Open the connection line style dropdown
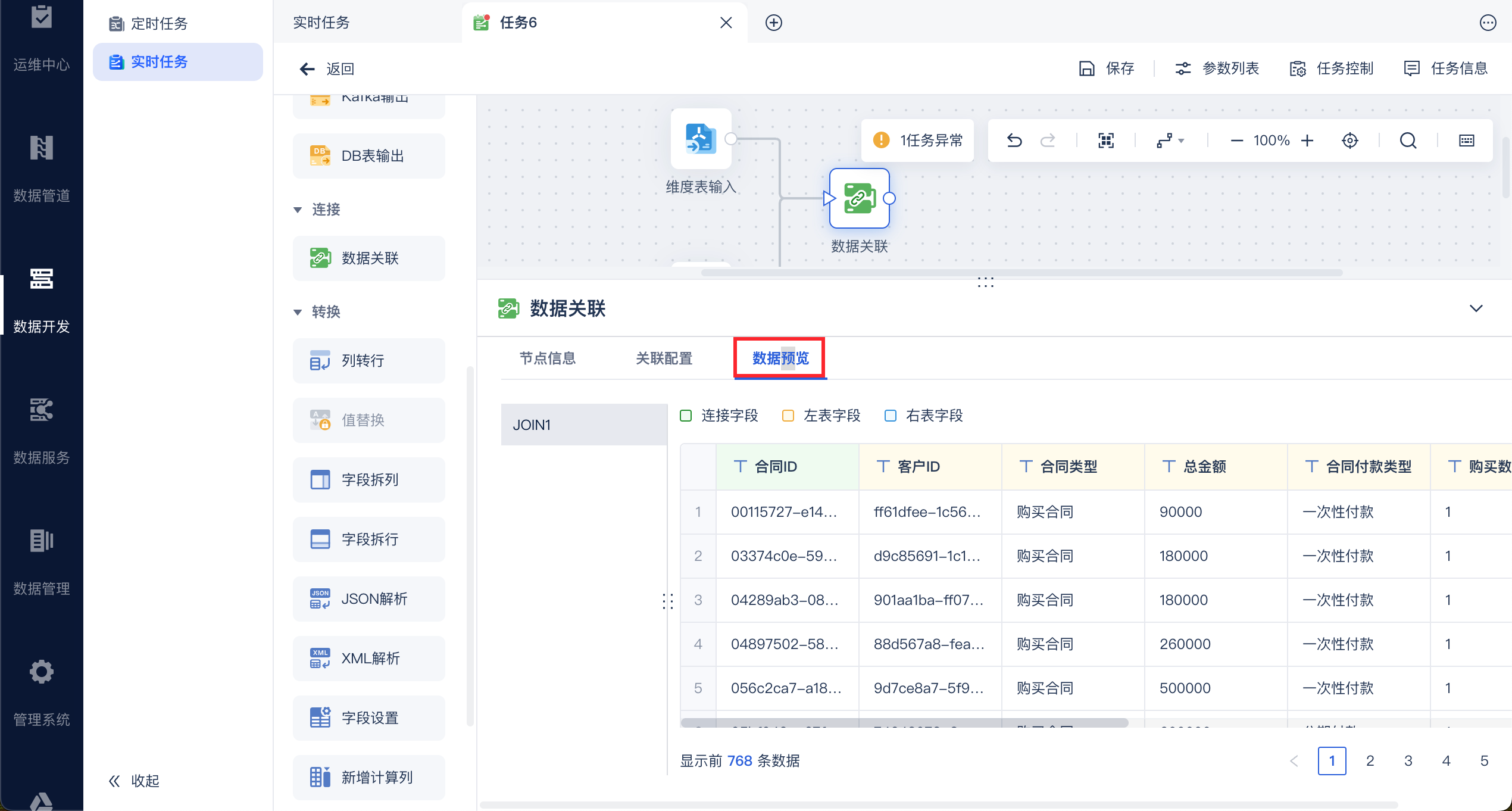 (1170, 141)
